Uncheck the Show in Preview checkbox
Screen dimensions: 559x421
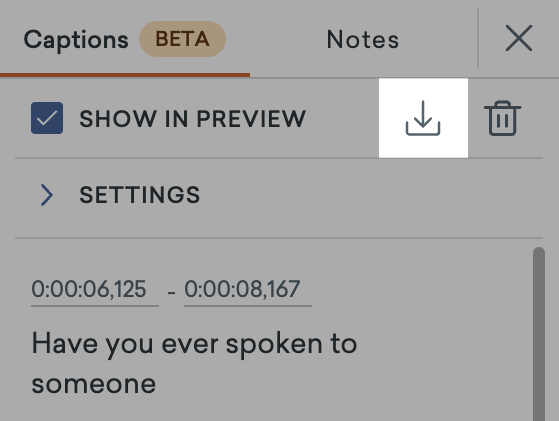[x=47, y=118]
